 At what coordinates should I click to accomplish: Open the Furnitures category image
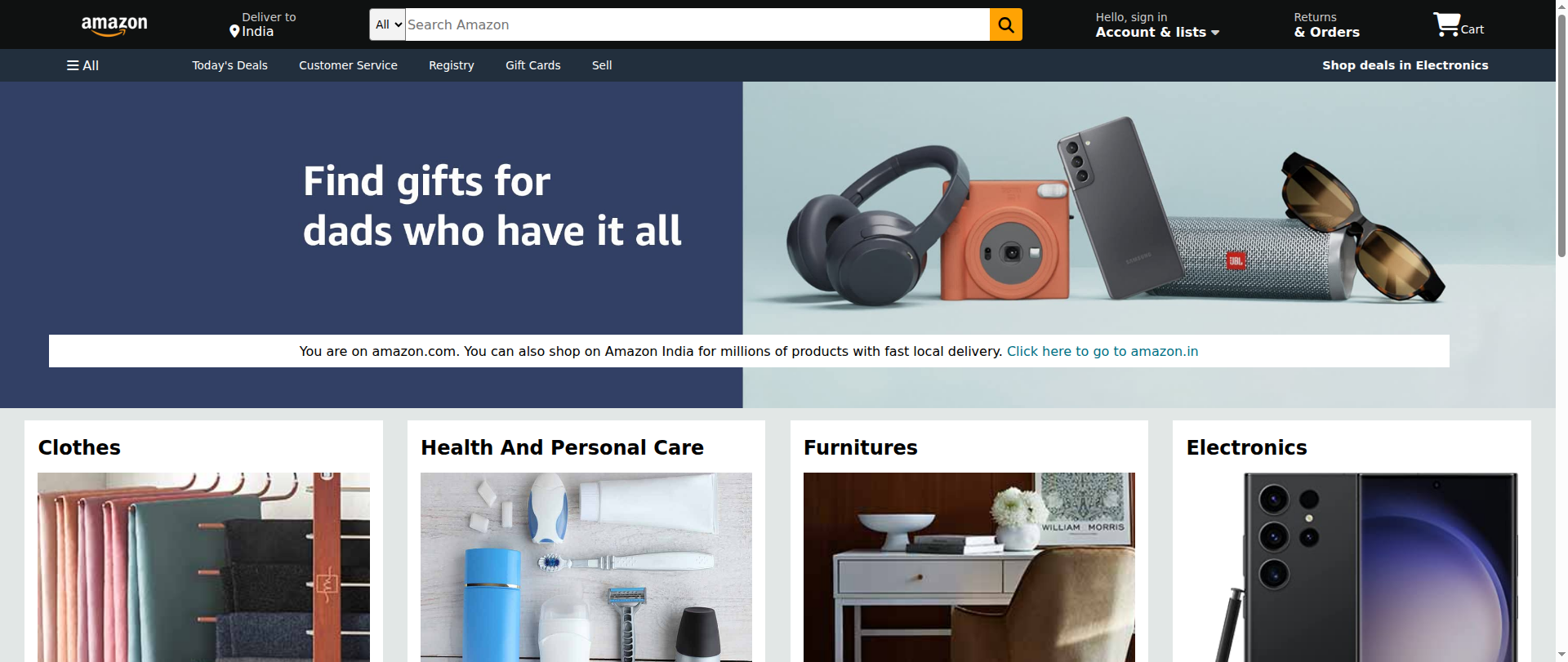click(969, 567)
